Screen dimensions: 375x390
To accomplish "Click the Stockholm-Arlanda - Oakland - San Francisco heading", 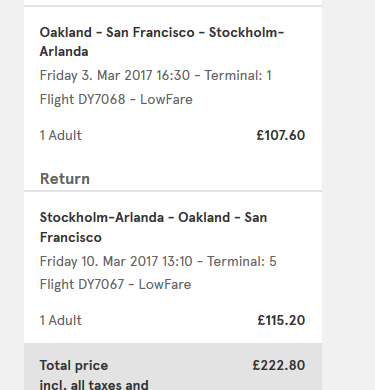I will click(153, 227).
